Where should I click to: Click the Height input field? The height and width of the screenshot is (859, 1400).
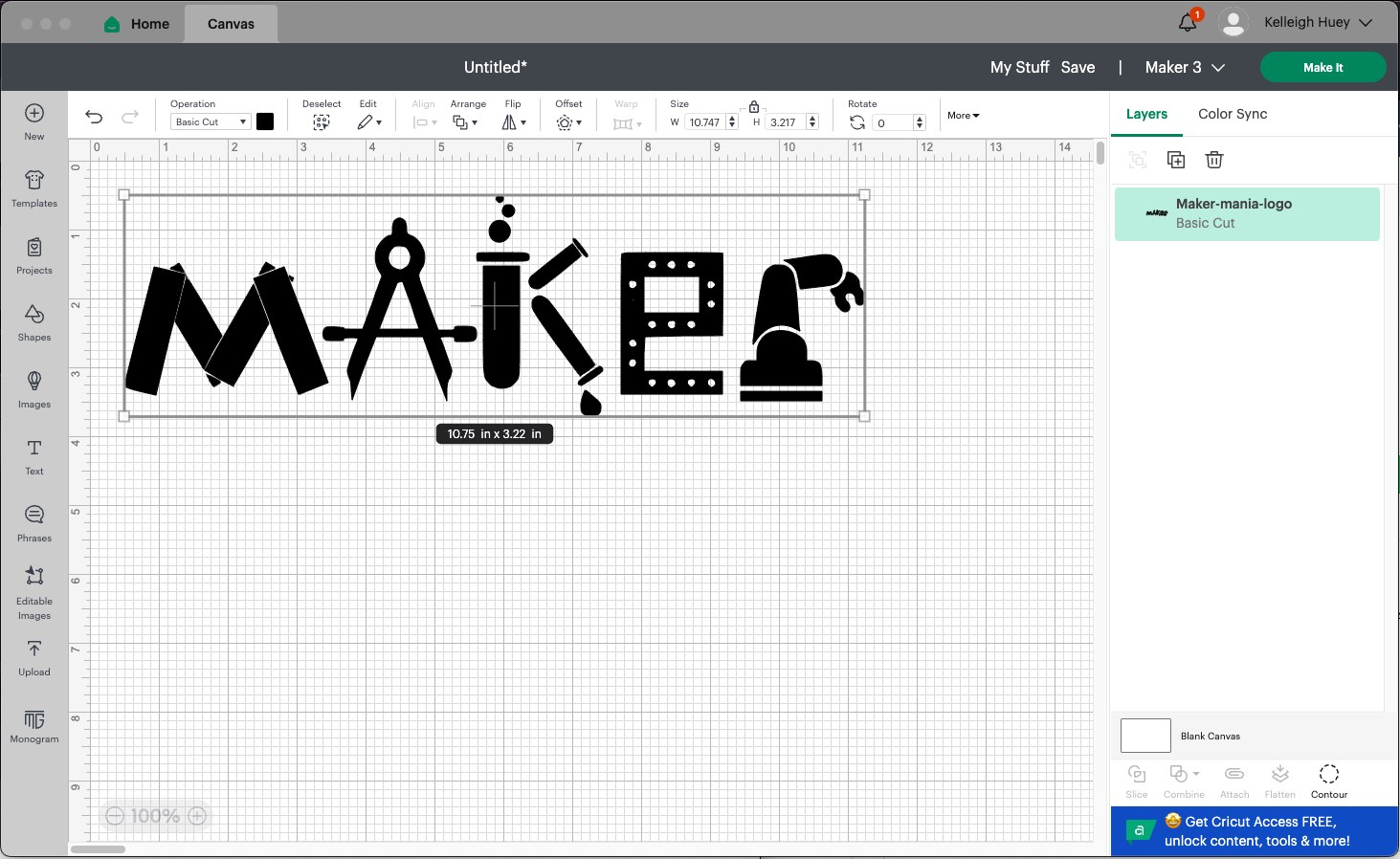click(786, 121)
